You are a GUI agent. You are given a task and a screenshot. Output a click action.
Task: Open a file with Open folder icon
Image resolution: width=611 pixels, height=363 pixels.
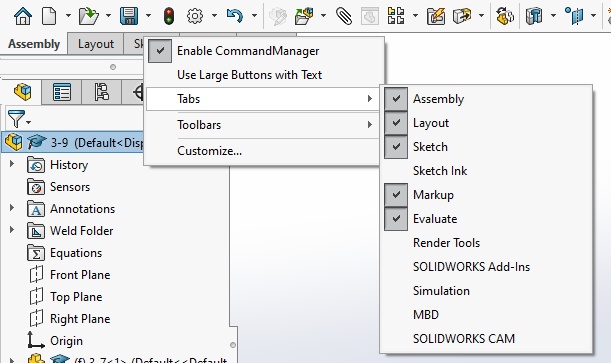(x=88, y=16)
